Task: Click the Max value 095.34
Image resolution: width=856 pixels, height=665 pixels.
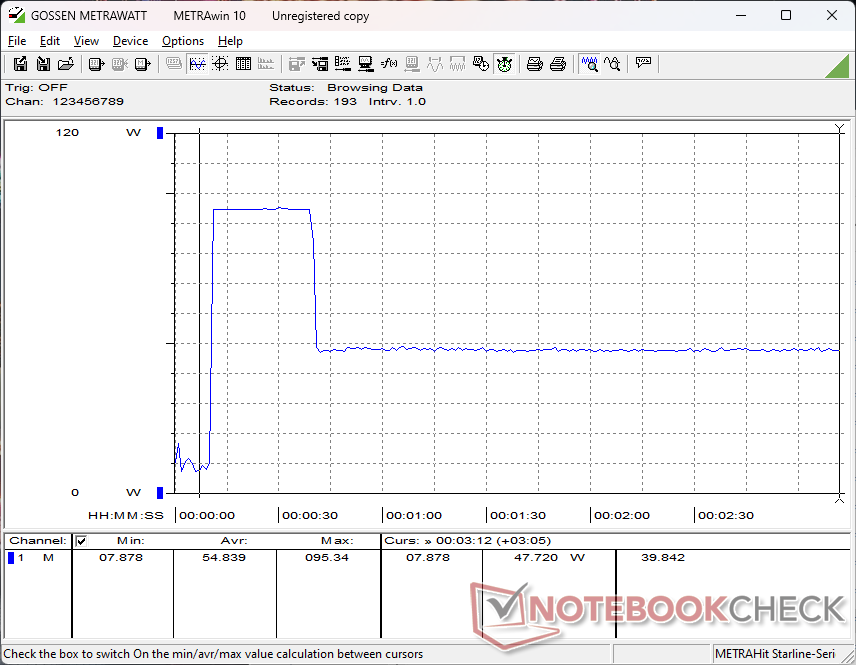Action: click(327, 557)
